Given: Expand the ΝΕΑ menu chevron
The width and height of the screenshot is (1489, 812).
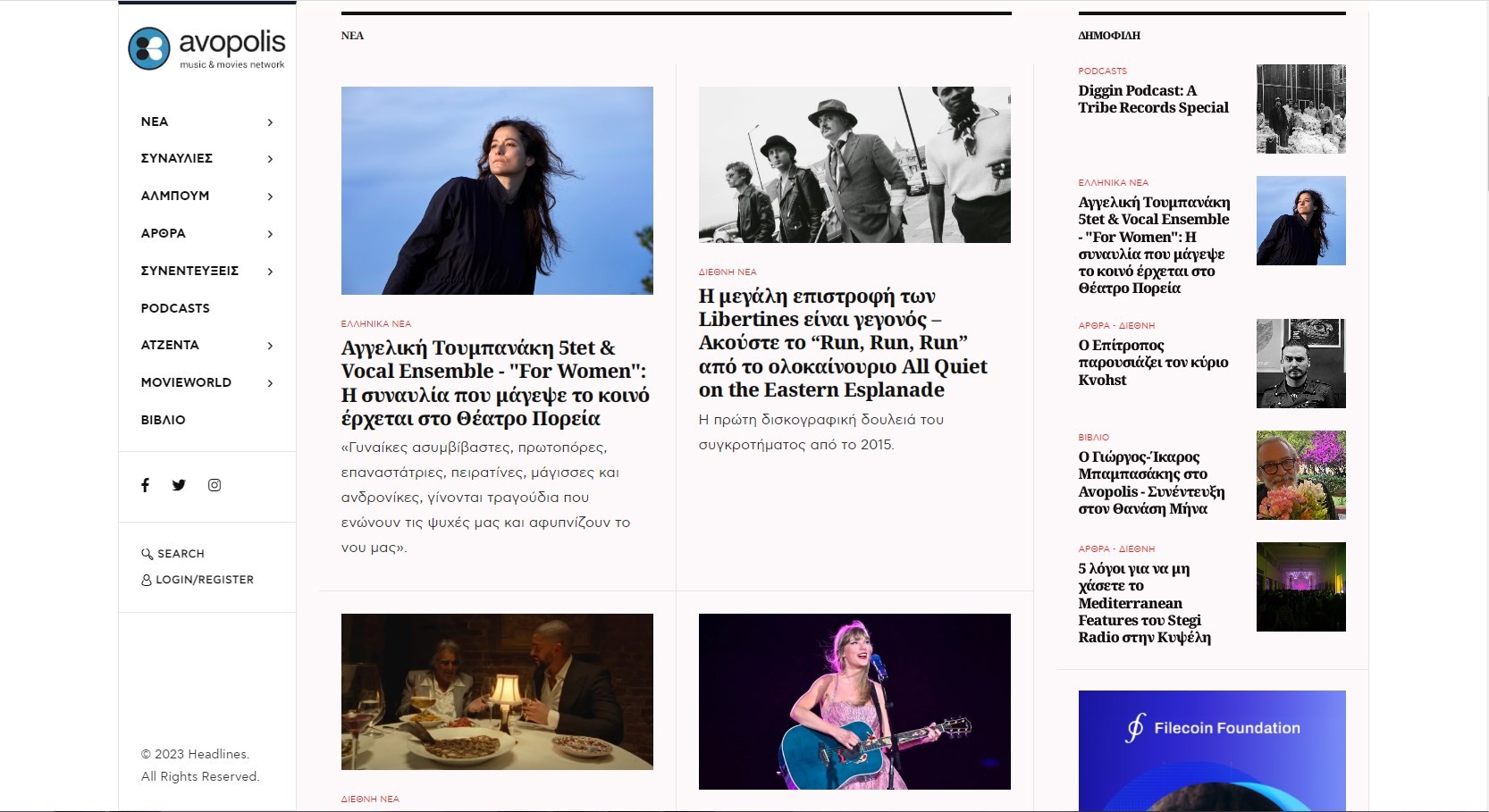Looking at the screenshot, I should click(x=270, y=122).
